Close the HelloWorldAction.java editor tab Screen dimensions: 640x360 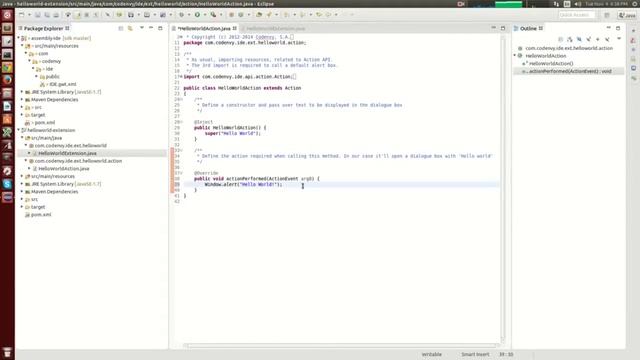tap(235, 28)
